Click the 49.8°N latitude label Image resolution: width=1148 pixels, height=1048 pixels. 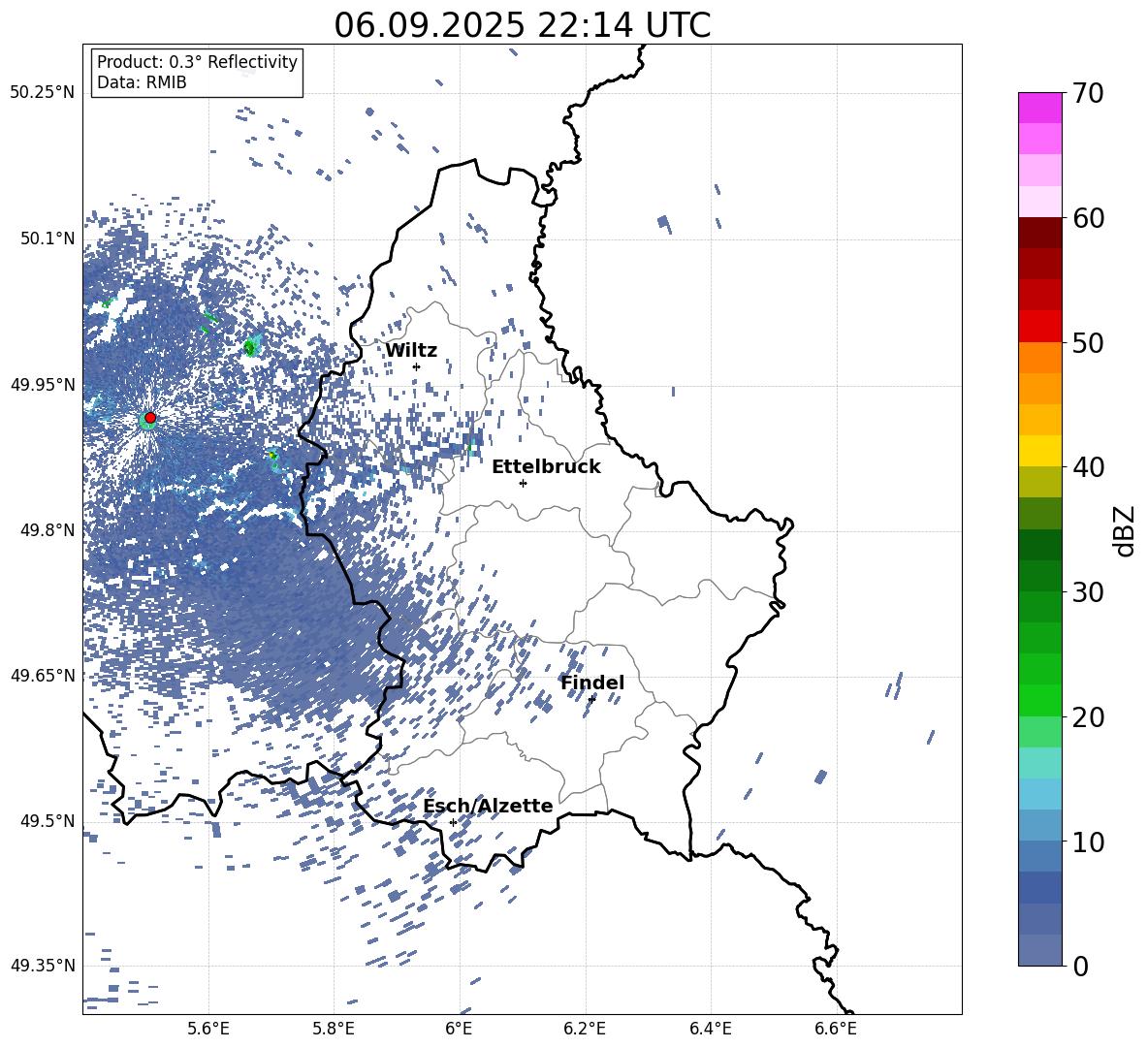[48, 530]
